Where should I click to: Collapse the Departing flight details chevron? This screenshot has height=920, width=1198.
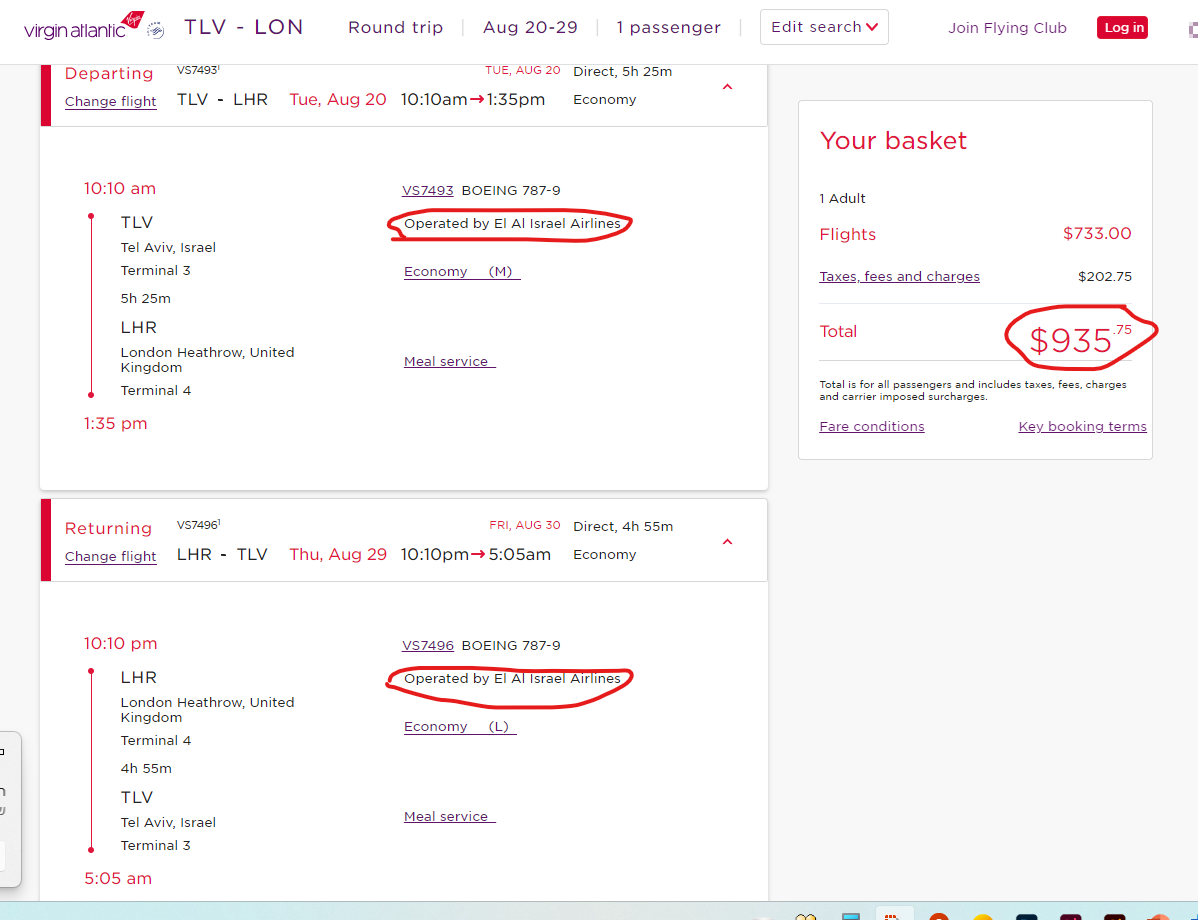(727, 86)
